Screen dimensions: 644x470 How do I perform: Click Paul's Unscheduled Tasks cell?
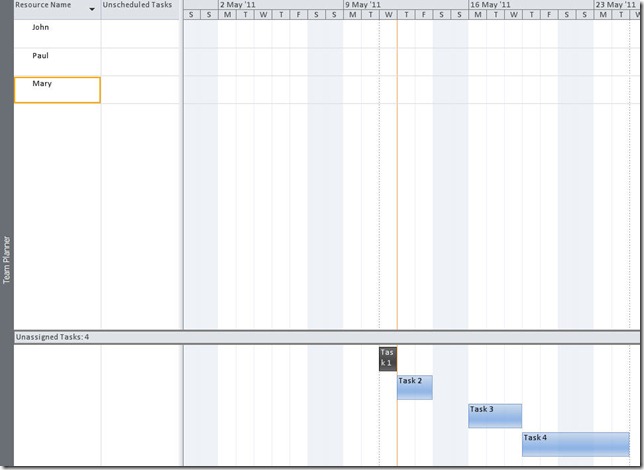pos(141,61)
